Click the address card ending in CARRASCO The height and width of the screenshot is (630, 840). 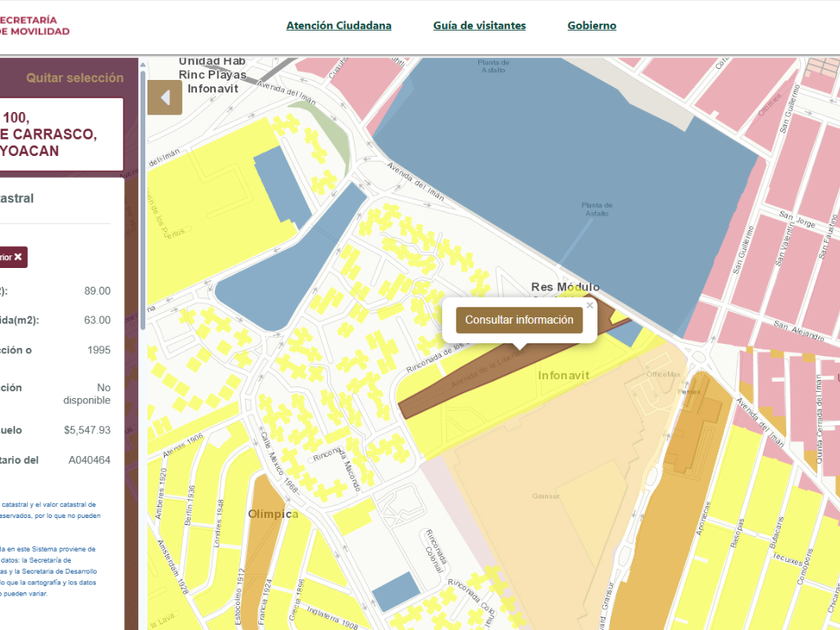tap(60, 135)
